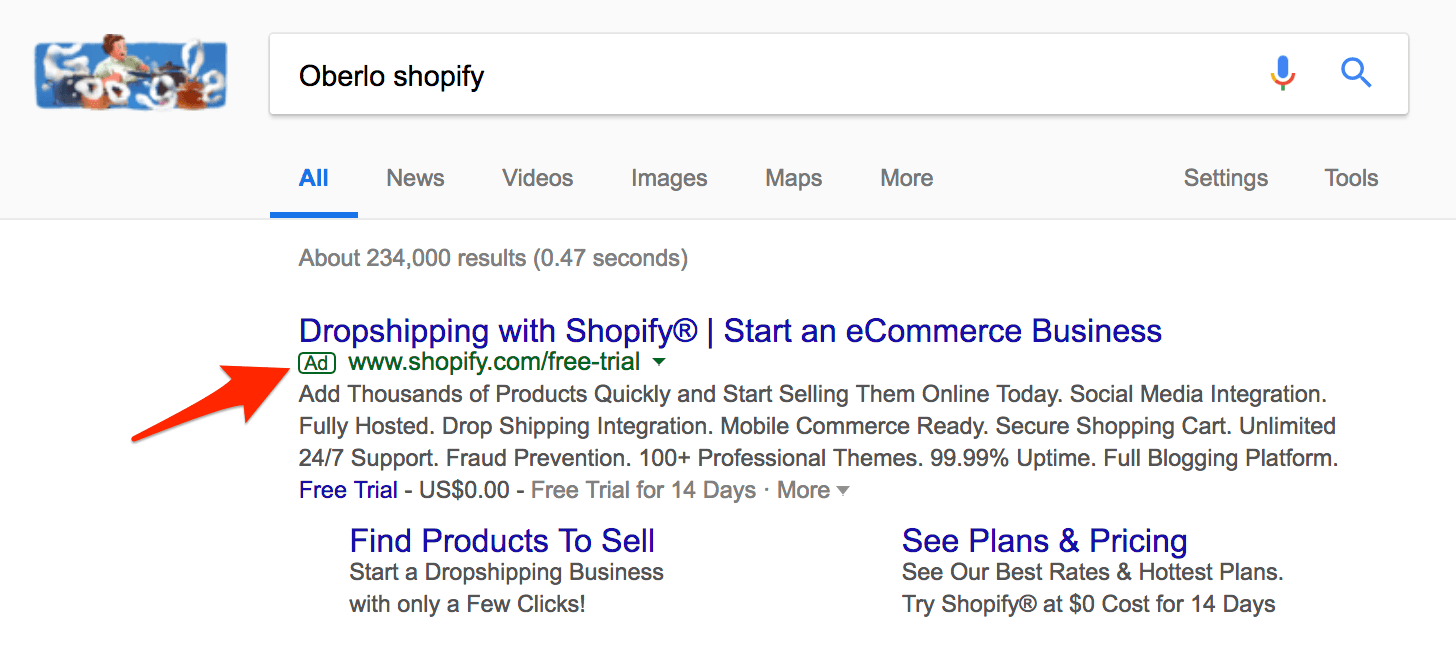Click the blue search magnifier icon
This screenshot has width=1456, height=662.
click(1355, 73)
